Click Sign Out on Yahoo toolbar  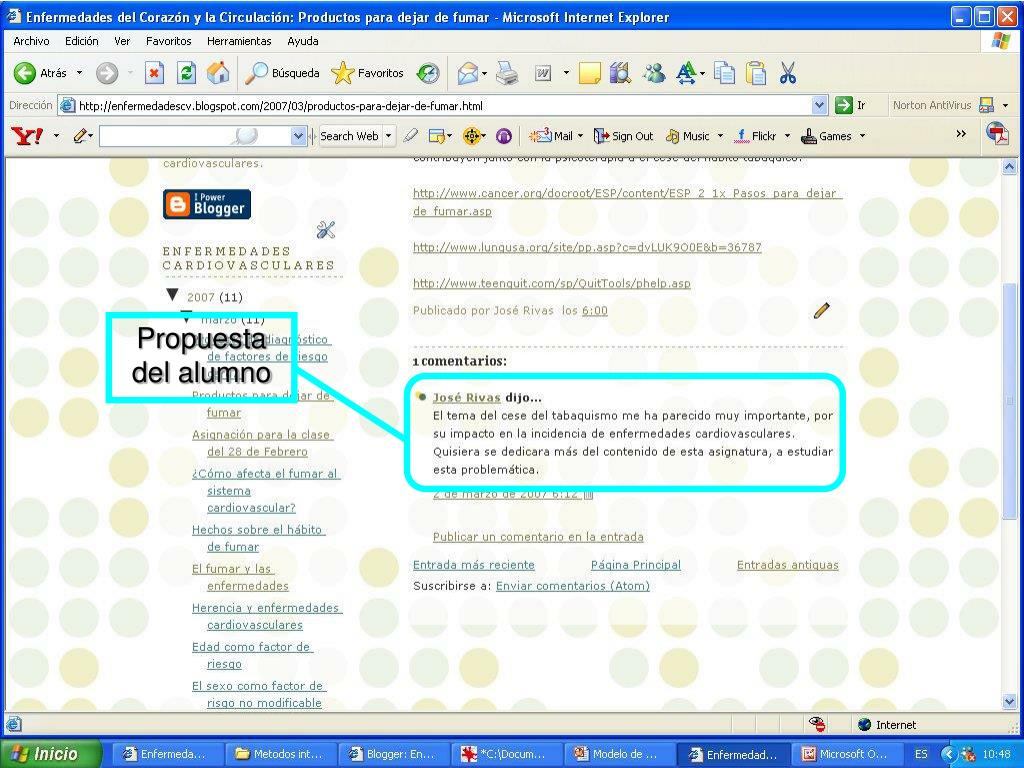click(x=623, y=136)
